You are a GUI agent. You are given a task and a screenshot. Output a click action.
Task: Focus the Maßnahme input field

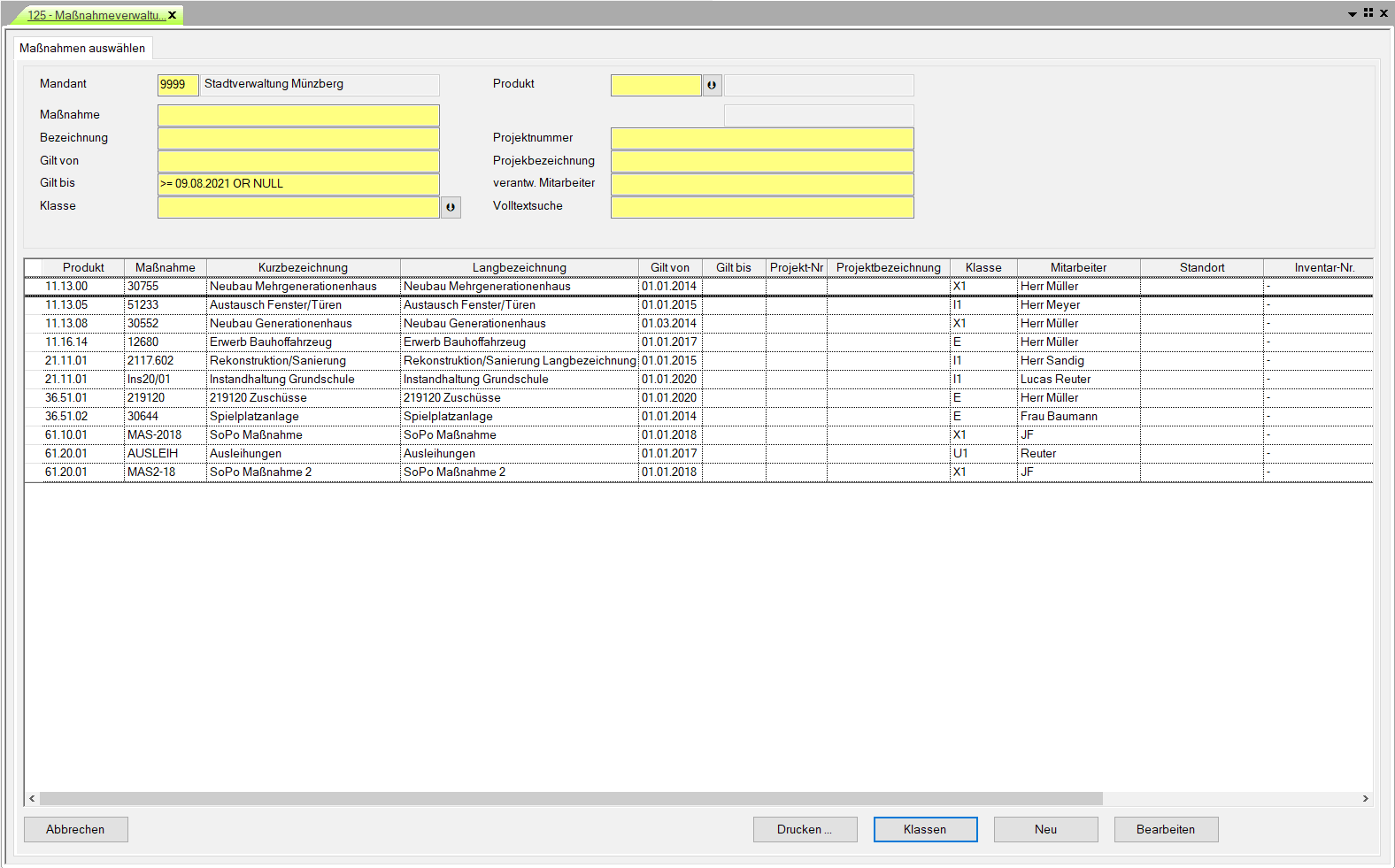298,115
